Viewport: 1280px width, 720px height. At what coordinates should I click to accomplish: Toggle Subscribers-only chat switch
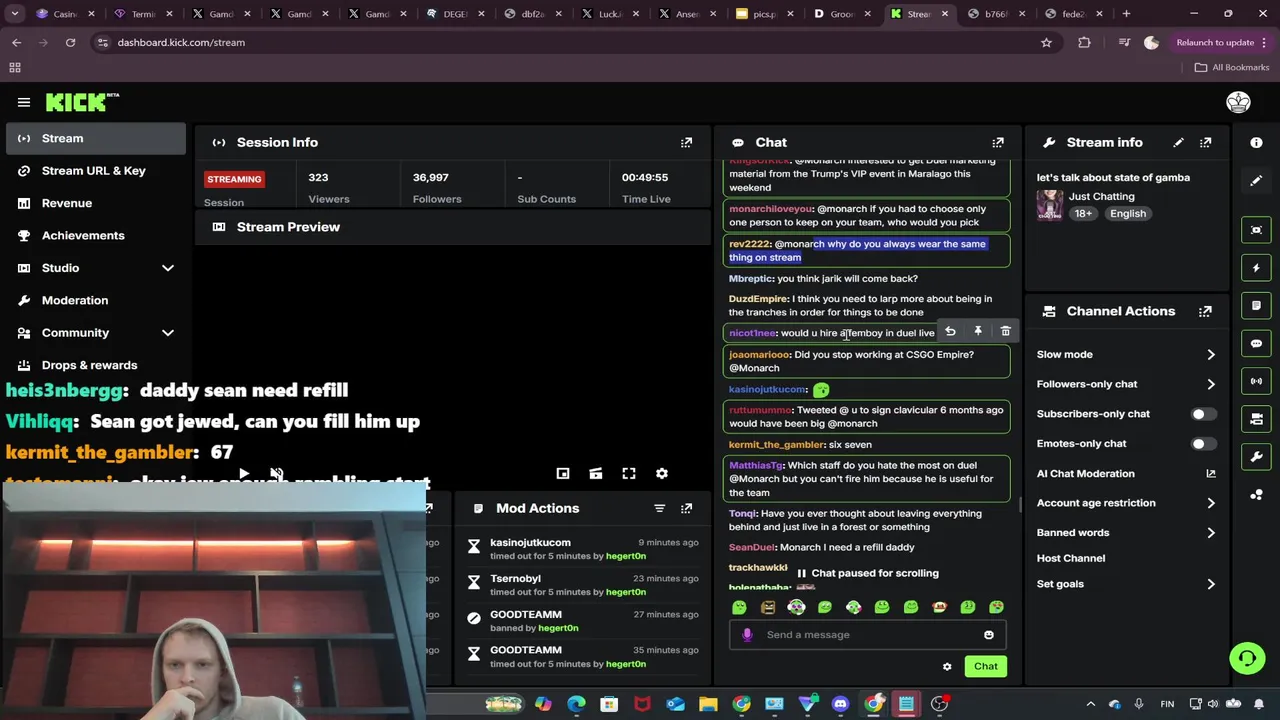click(1203, 414)
